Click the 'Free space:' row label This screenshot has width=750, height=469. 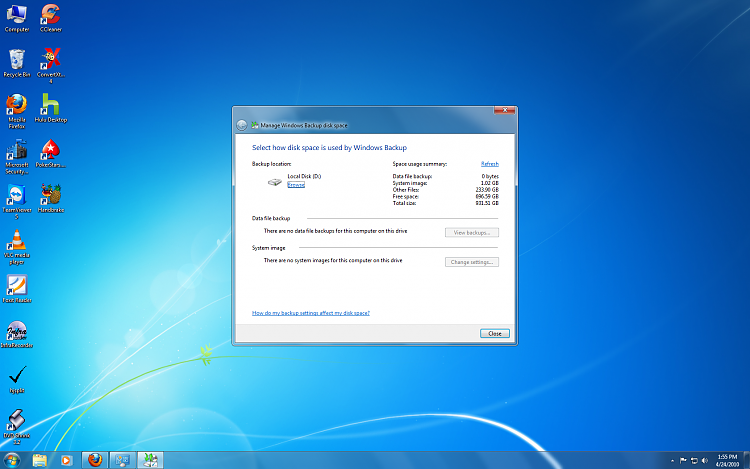point(406,196)
